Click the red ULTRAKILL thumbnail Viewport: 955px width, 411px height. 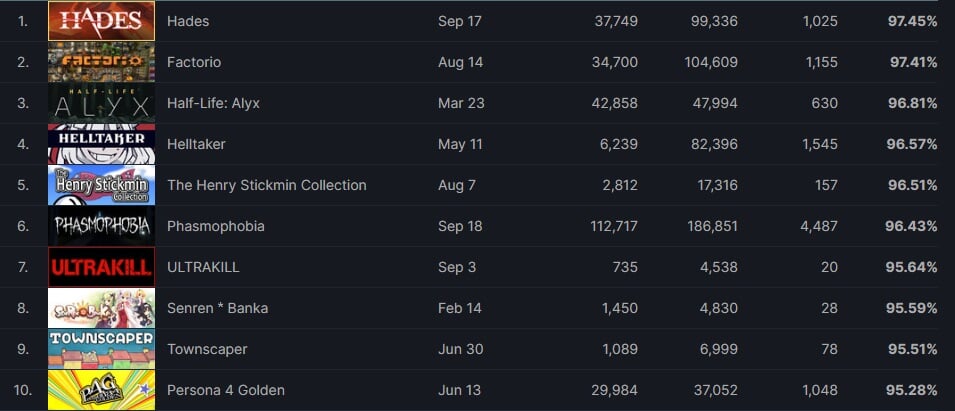click(x=101, y=267)
